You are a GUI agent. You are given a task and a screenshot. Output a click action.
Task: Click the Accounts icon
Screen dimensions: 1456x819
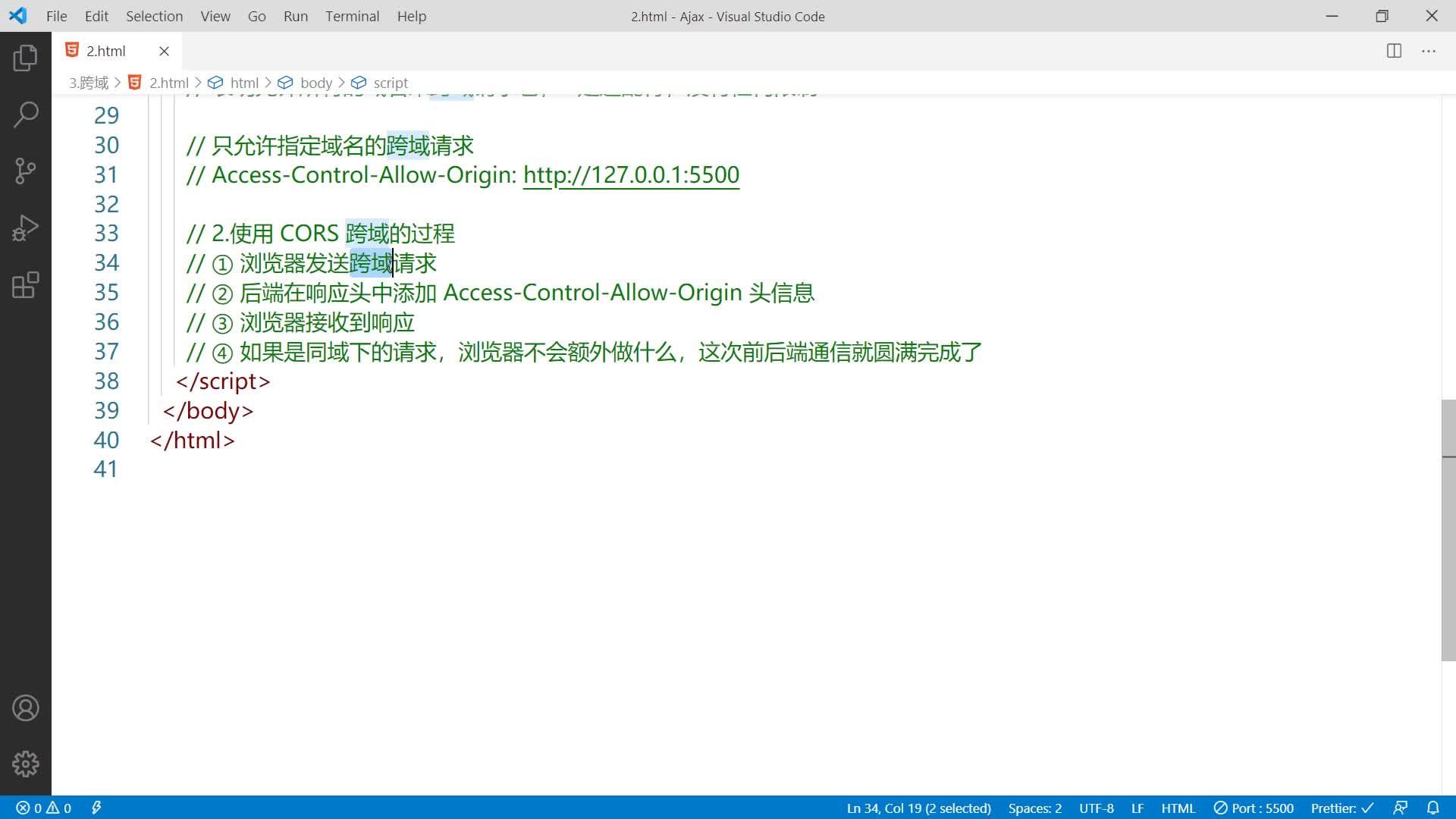25,708
